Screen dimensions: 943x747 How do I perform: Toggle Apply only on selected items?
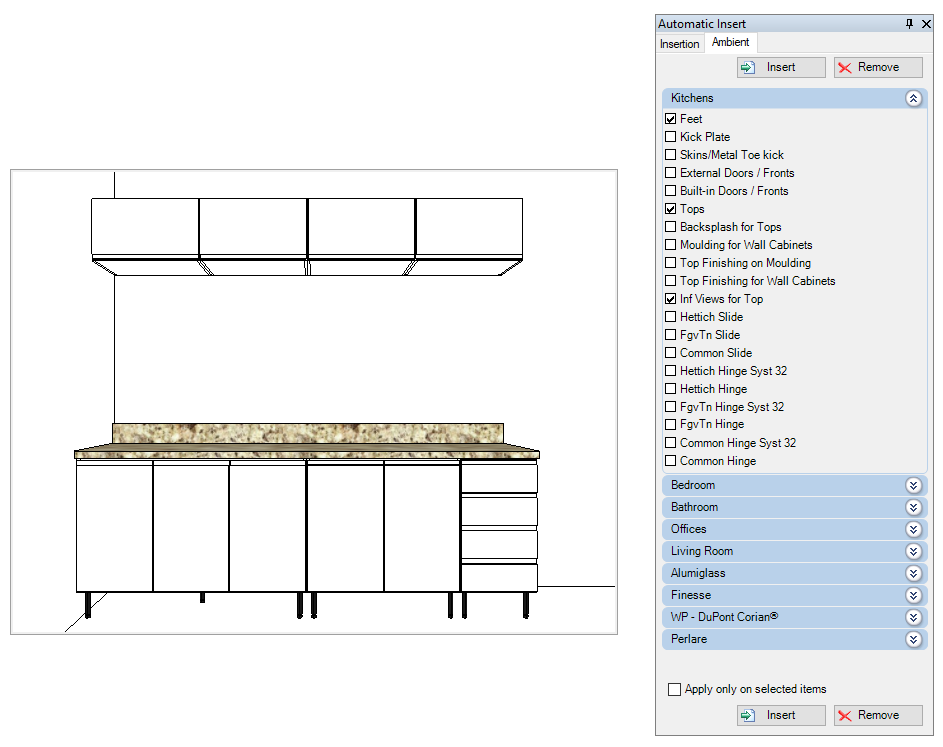pos(675,689)
